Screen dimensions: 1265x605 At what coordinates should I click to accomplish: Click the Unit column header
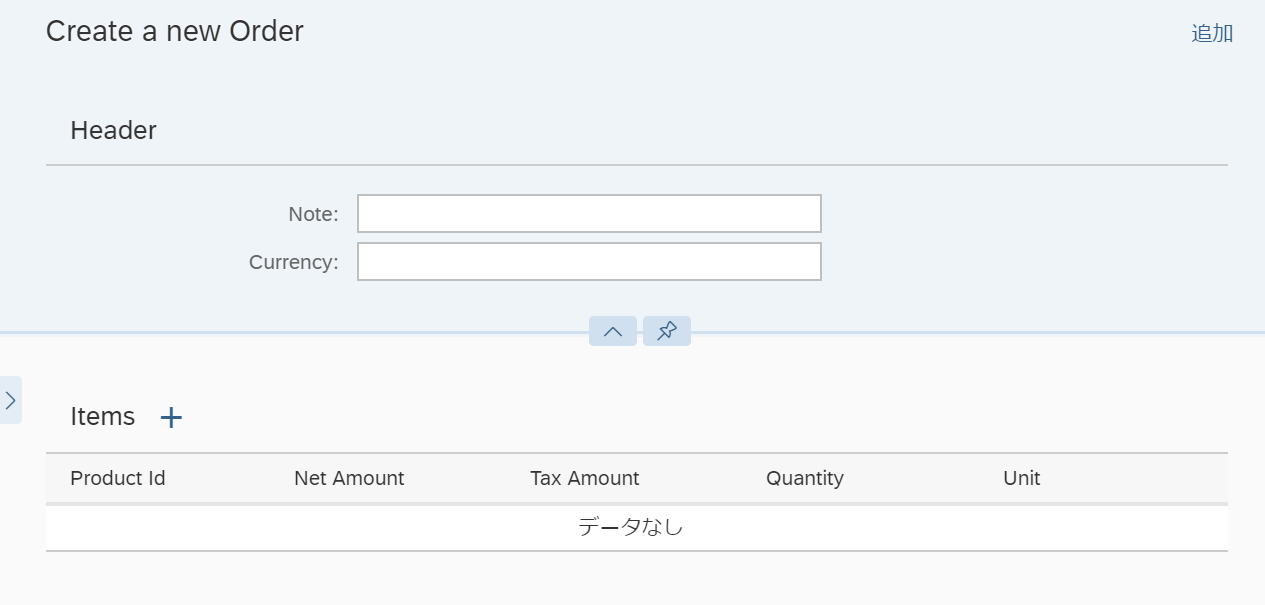pos(1021,478)
